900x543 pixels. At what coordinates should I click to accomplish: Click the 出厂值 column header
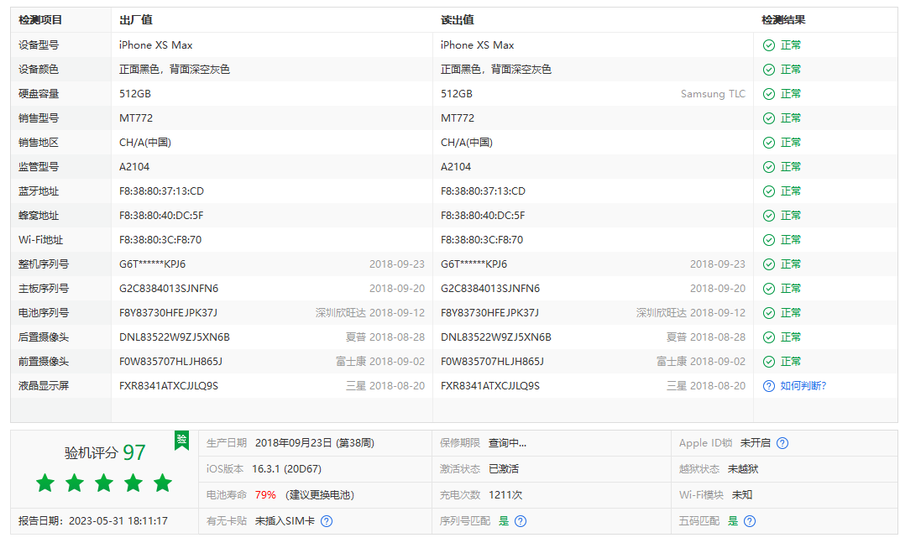pyautogui.click(x=136, y=20)
